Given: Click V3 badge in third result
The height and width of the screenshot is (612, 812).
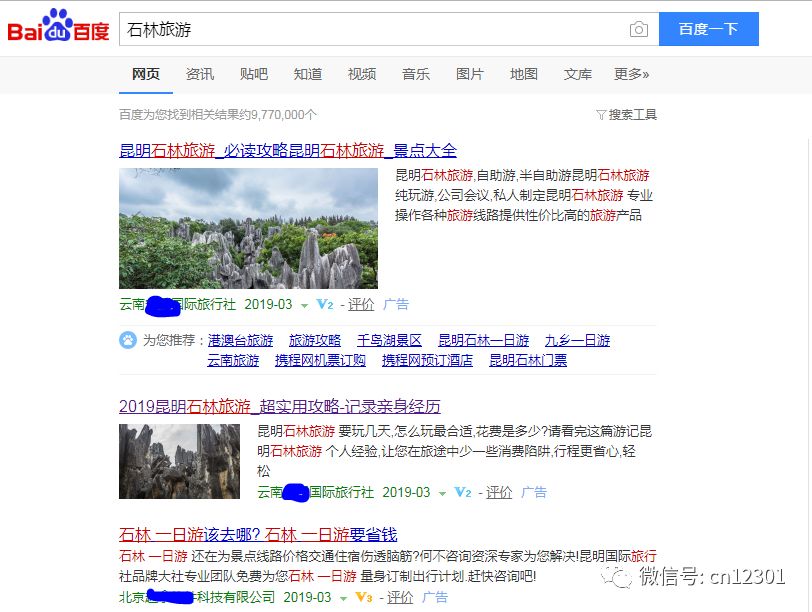Looking at the screenshot, I should (364, 598).
